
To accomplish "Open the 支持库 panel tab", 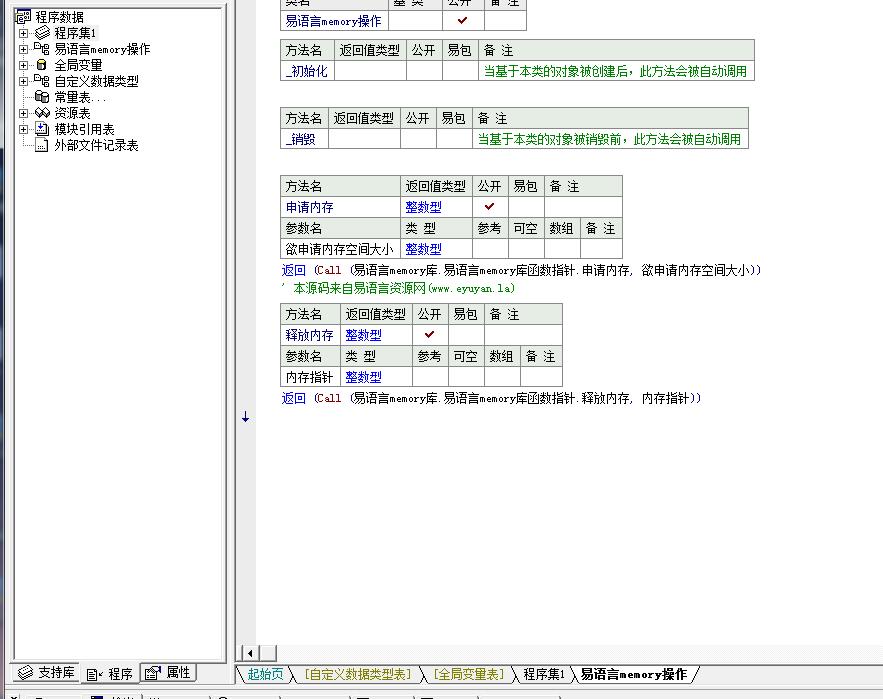I will tap(47, 673).
